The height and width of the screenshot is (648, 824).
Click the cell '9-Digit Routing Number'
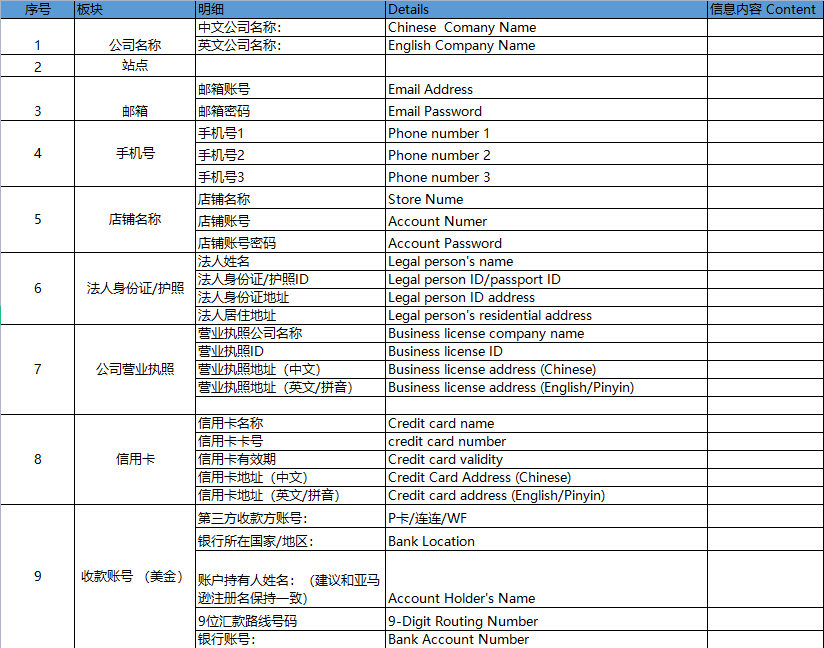pyautogui.click(x=547, y=620)
